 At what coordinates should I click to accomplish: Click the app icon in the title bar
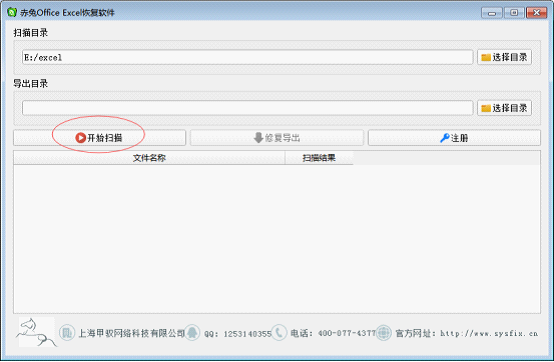coord(12,12)
